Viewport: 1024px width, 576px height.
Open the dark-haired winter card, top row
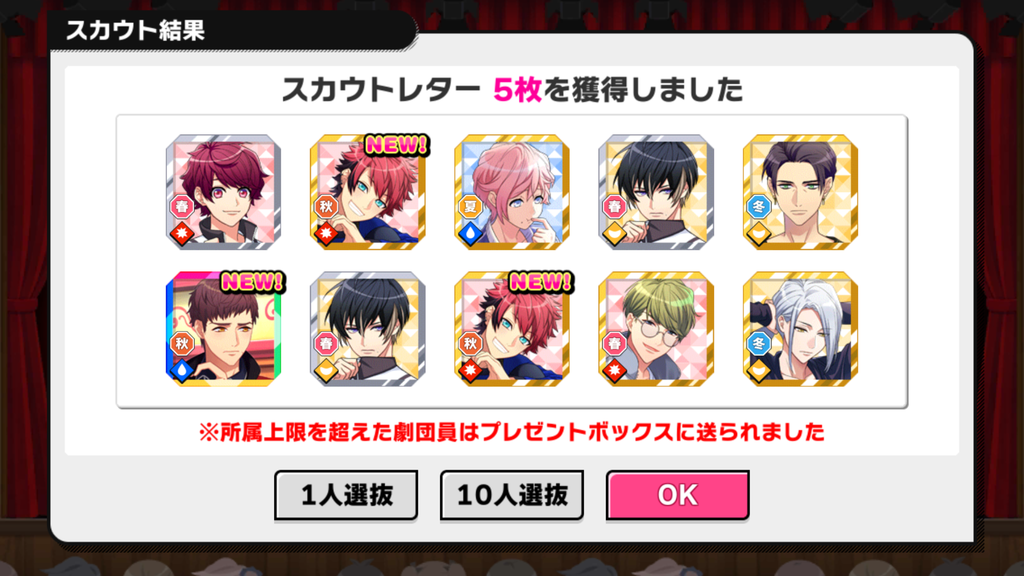(x=801, y=192)
